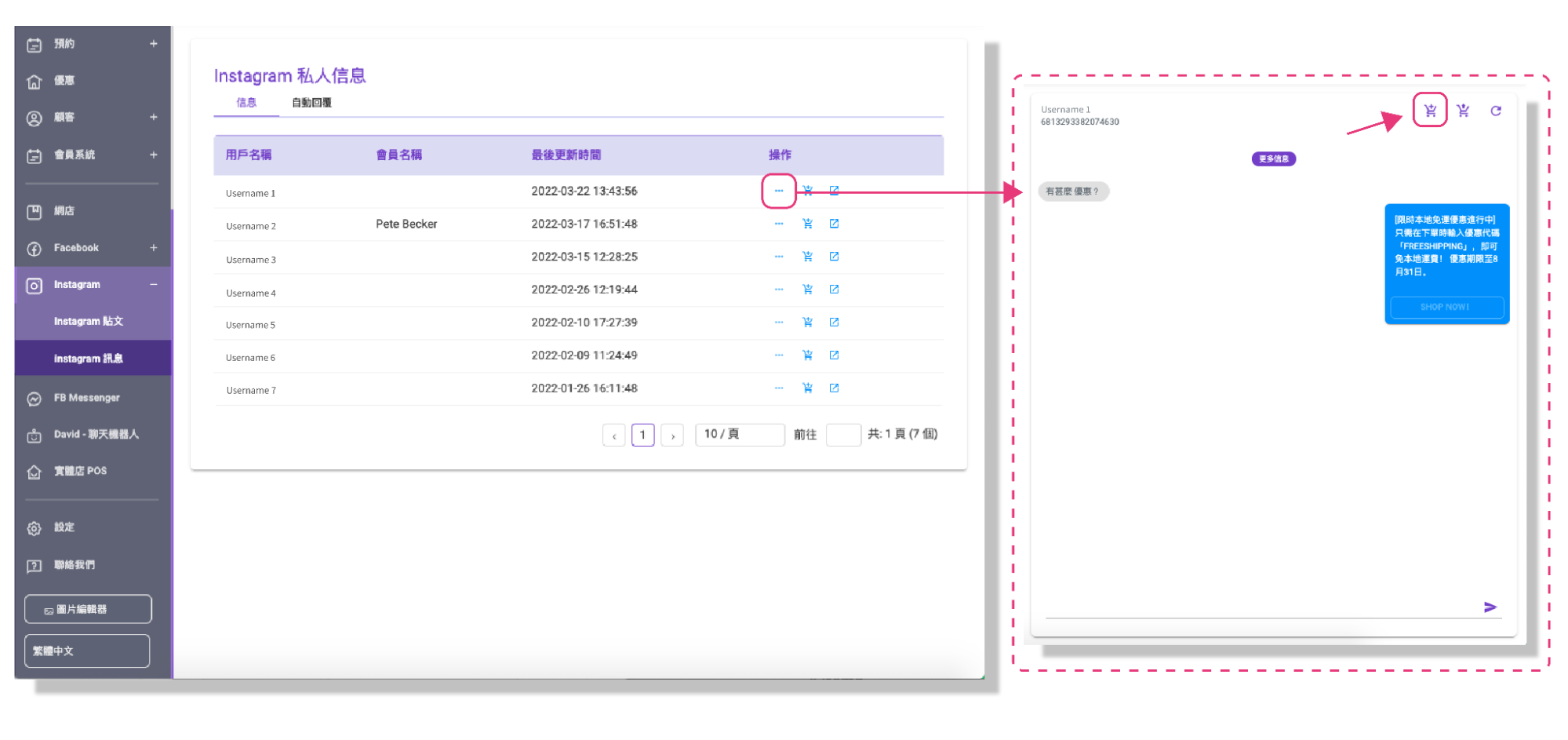The height and width of the screenshot is (740, 1568).
Task: Click the add-to-cart plus icon in chat header
Action: (1430, 111)
